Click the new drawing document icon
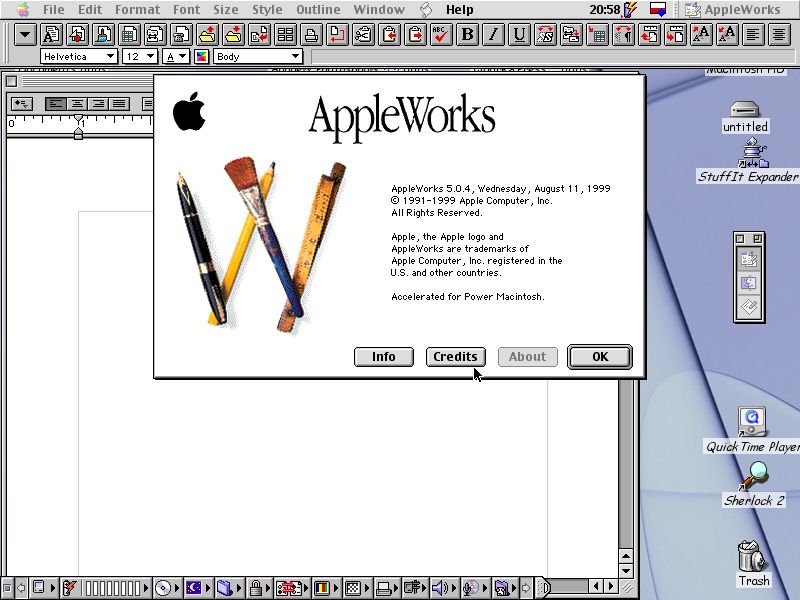The width and height of the screenshot is (800, 600). click(77, 35)
